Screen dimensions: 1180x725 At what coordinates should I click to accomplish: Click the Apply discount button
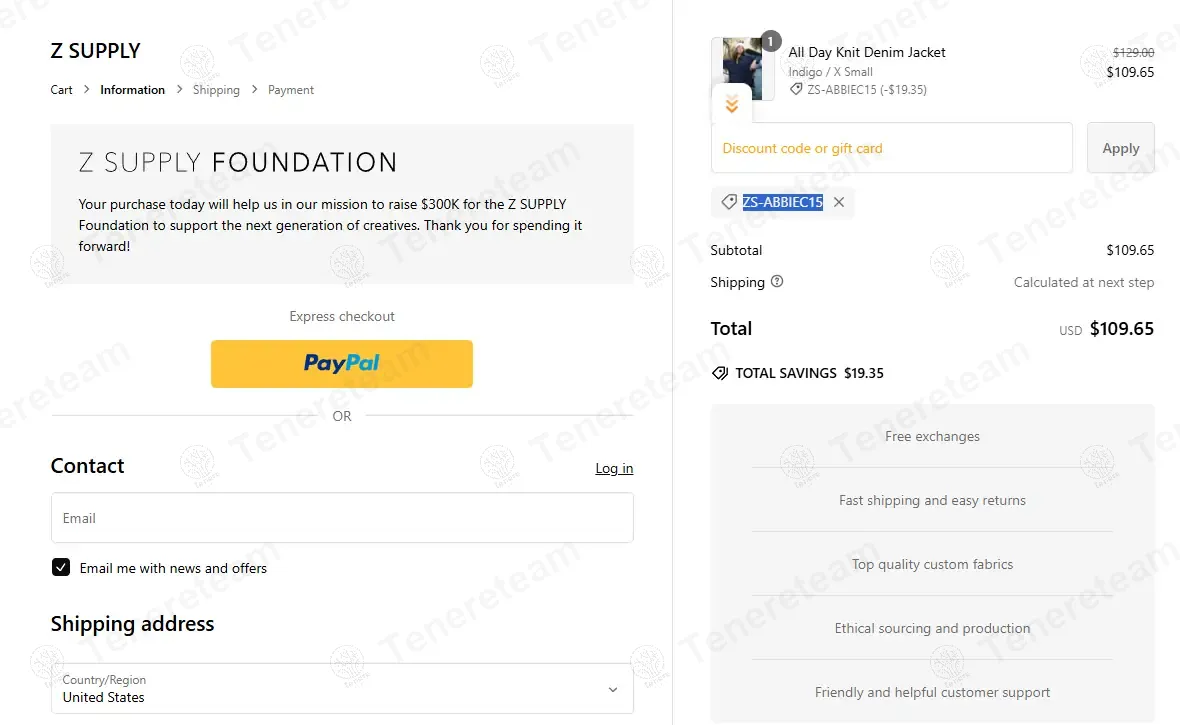pyautogui.click(x=1120, y=148)
